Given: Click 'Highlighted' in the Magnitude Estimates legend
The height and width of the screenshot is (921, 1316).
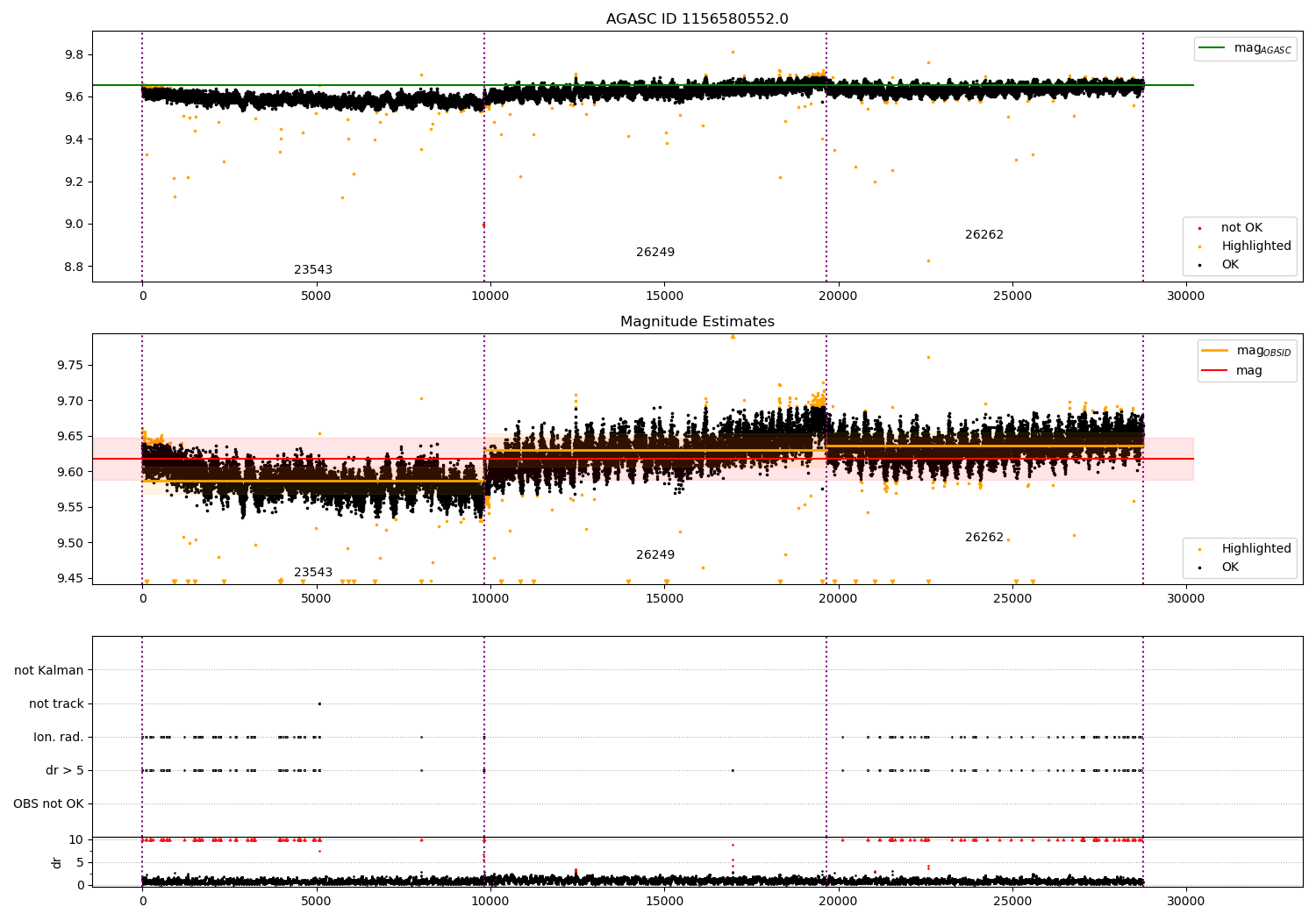Looking at the screenshot, I should tap(1256, 549).
